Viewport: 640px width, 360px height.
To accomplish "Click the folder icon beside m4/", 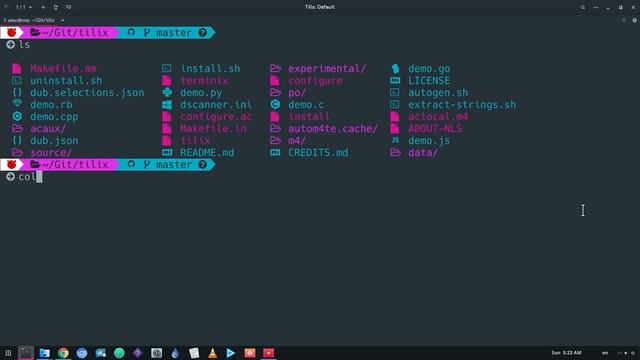I will [x=276, y=140].
